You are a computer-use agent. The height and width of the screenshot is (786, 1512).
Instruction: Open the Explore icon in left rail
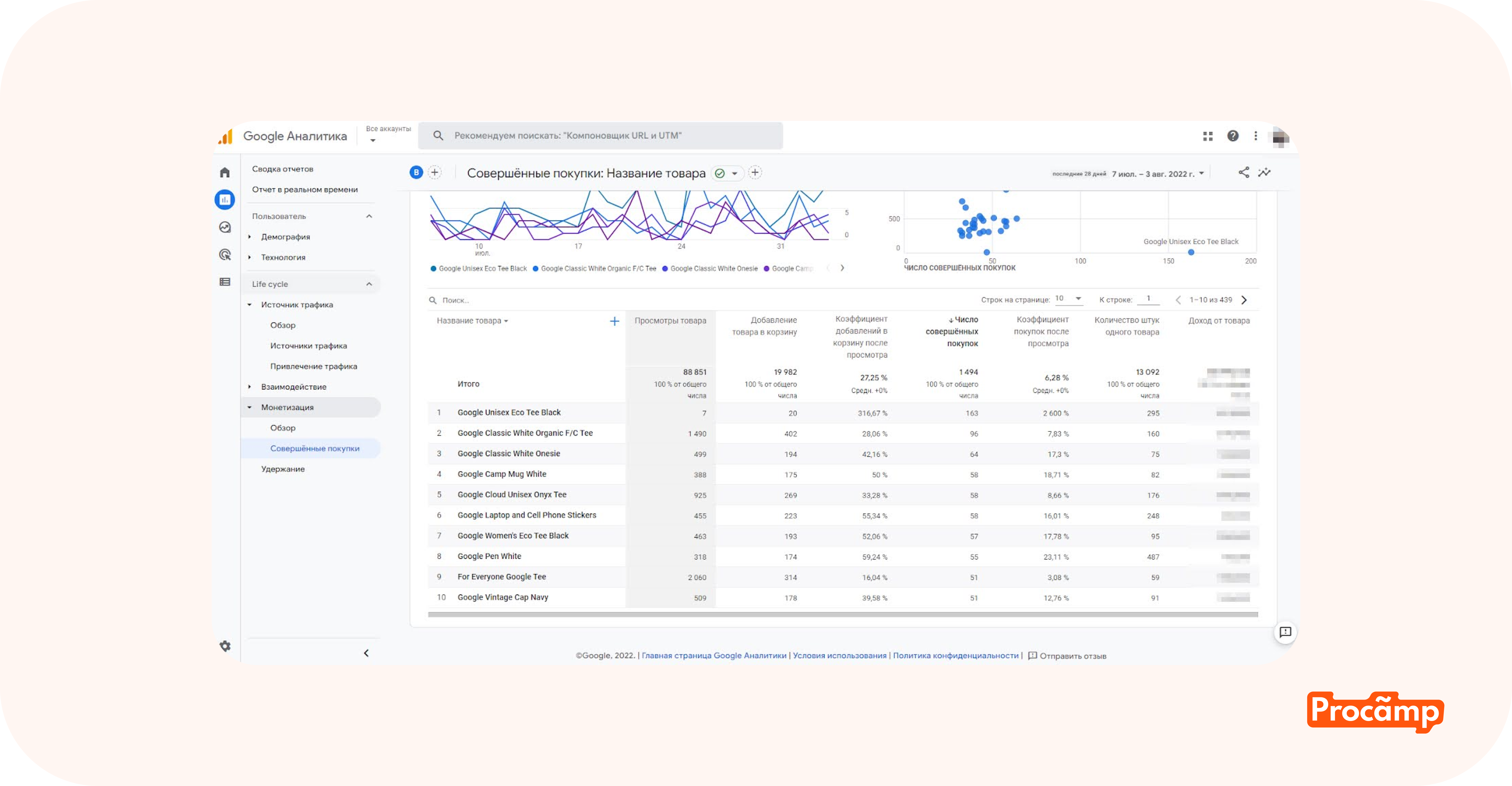[x=225, y=227]
